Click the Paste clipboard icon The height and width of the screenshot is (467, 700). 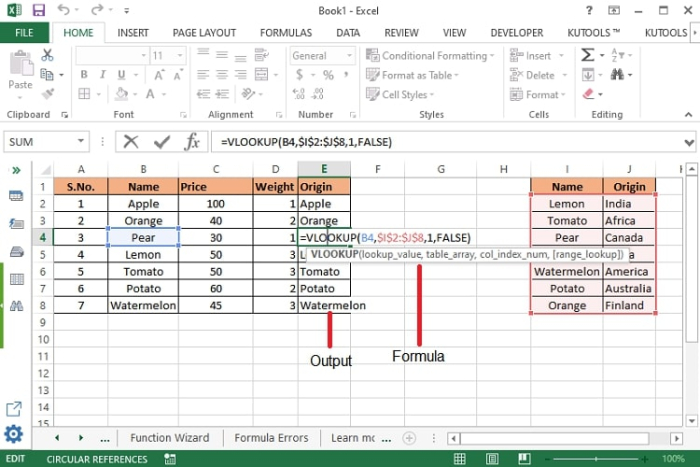pos(21,63)
